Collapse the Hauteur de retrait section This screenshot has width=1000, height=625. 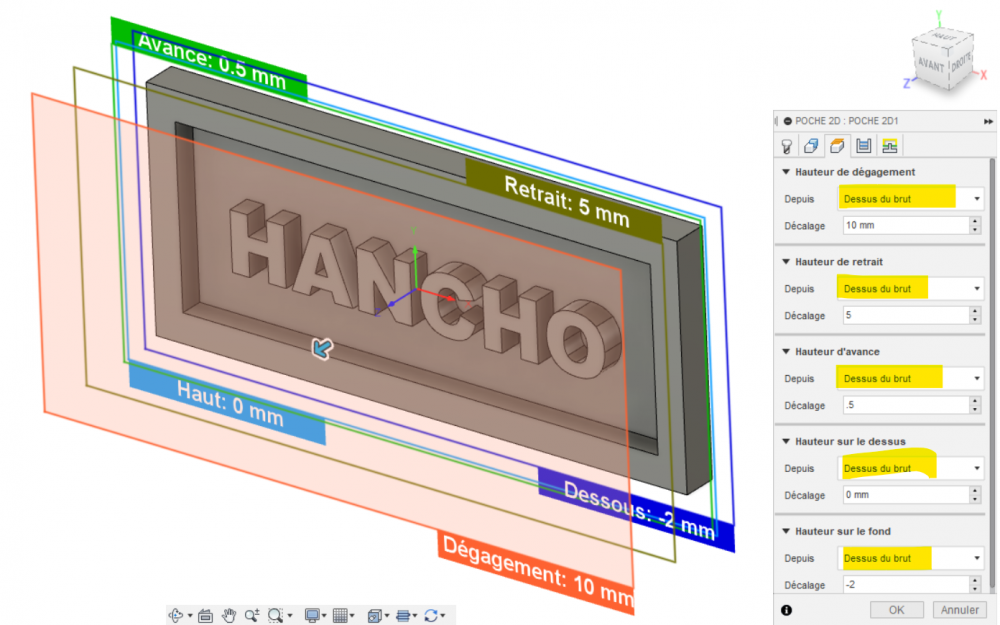tap(786, 262)
